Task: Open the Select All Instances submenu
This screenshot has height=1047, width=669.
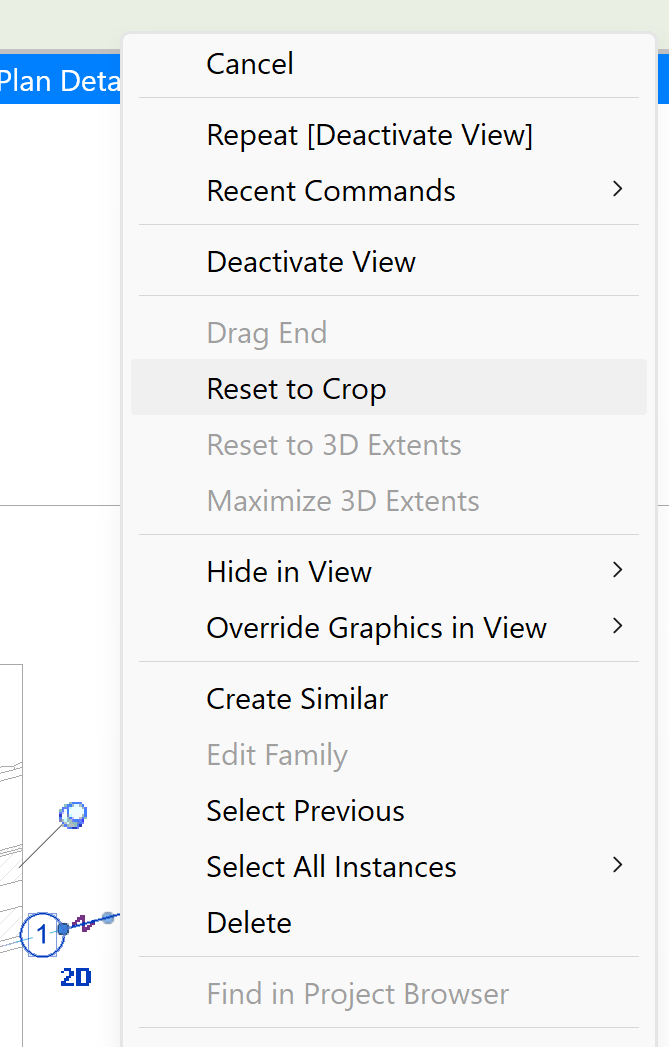Action: point(618,866)
